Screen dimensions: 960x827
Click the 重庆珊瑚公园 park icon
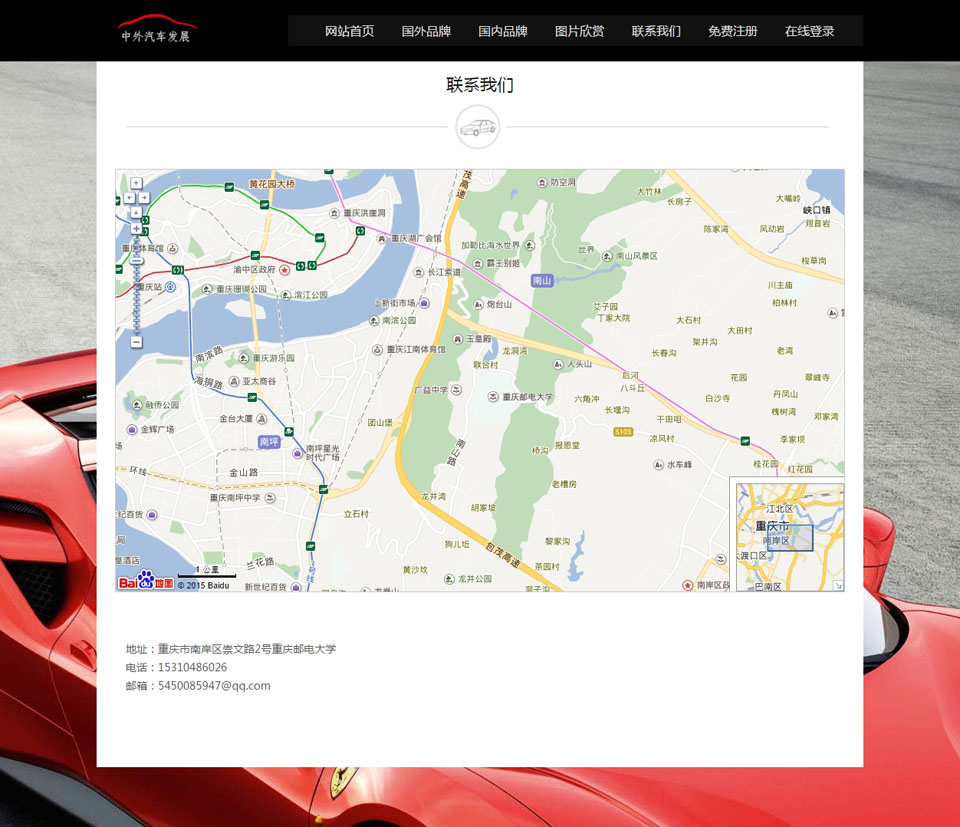tap(207, 289)
